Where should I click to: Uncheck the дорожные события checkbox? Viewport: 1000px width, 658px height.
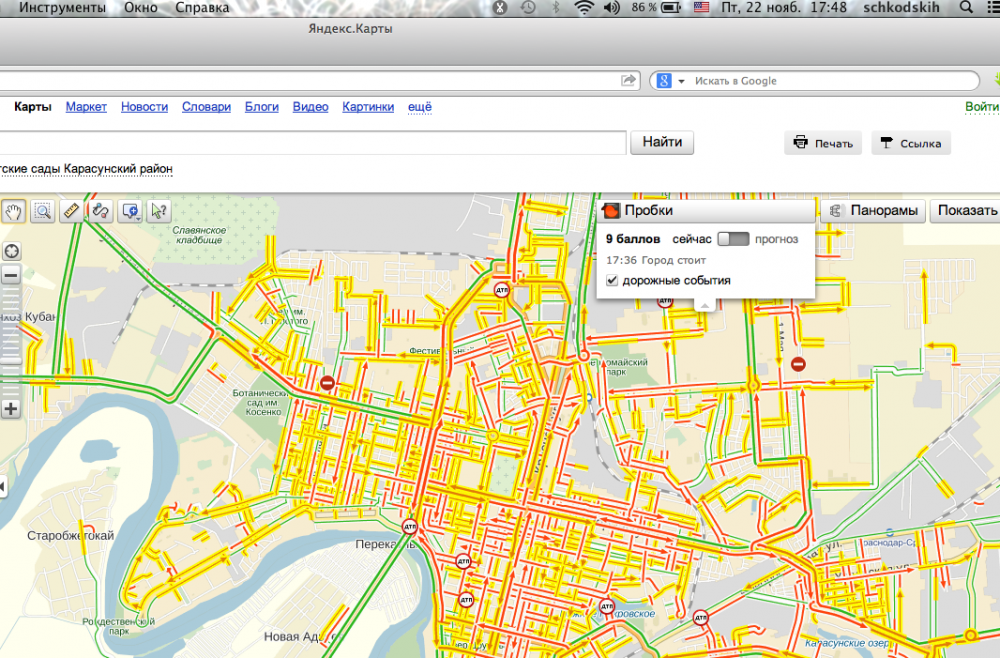coord(612,281)
